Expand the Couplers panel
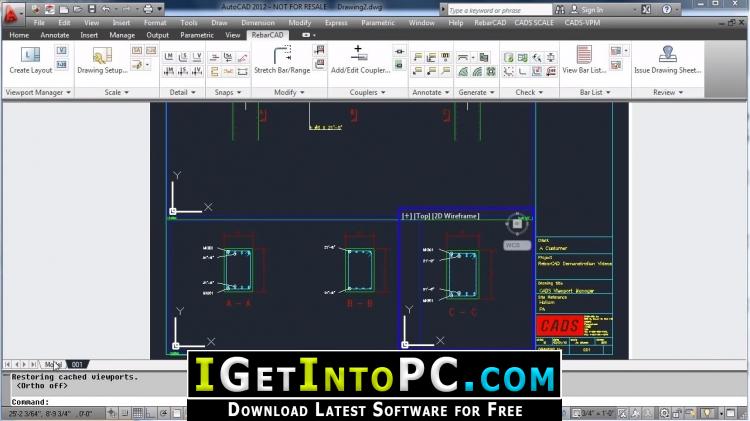The width and height of the screenshot is (750, 421). pos(367,92)
